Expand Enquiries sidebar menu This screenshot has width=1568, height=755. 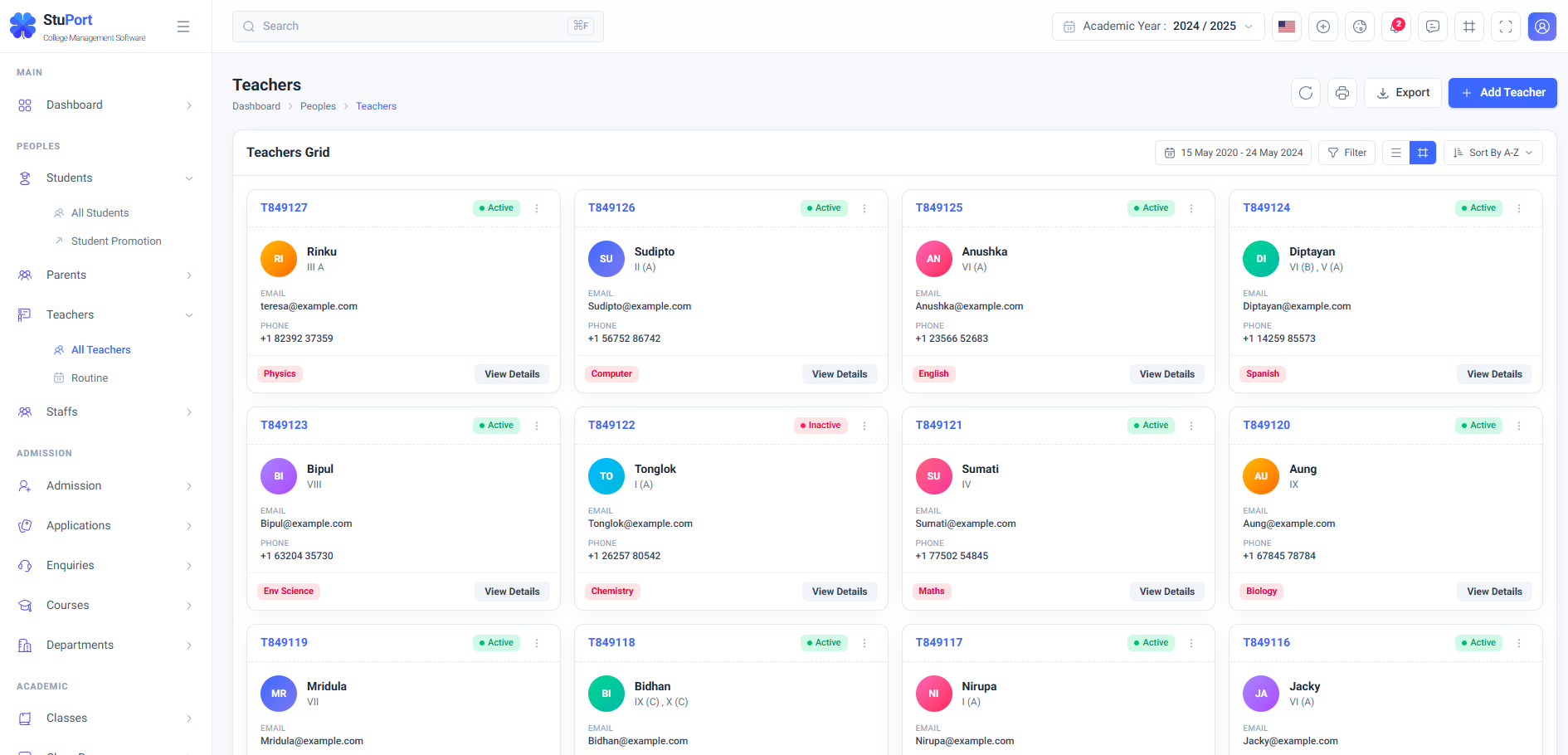click(x=105, y=566)
